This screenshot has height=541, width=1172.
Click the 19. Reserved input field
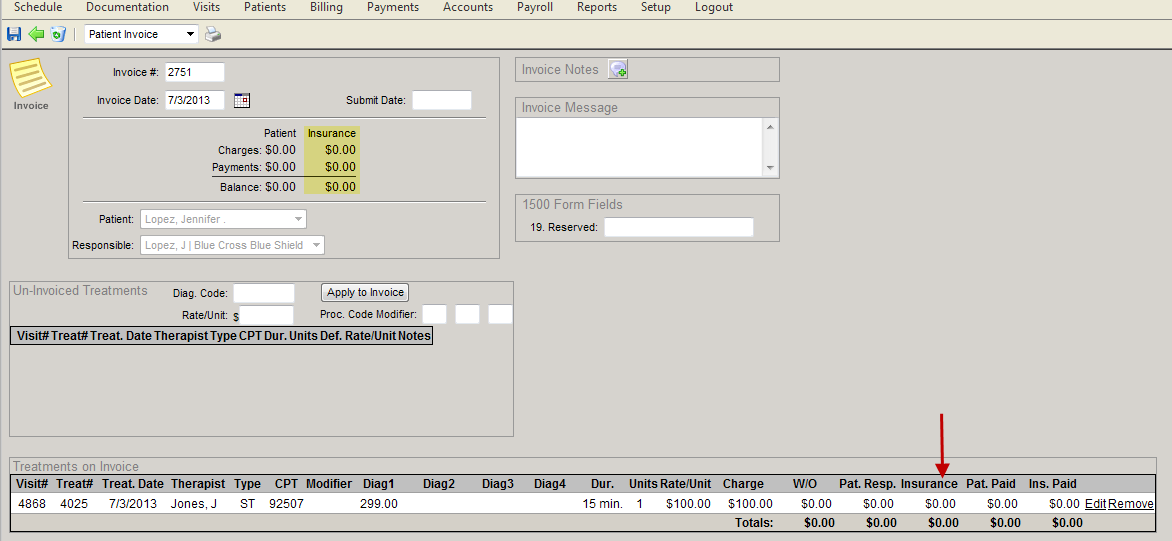click(679, 227)
